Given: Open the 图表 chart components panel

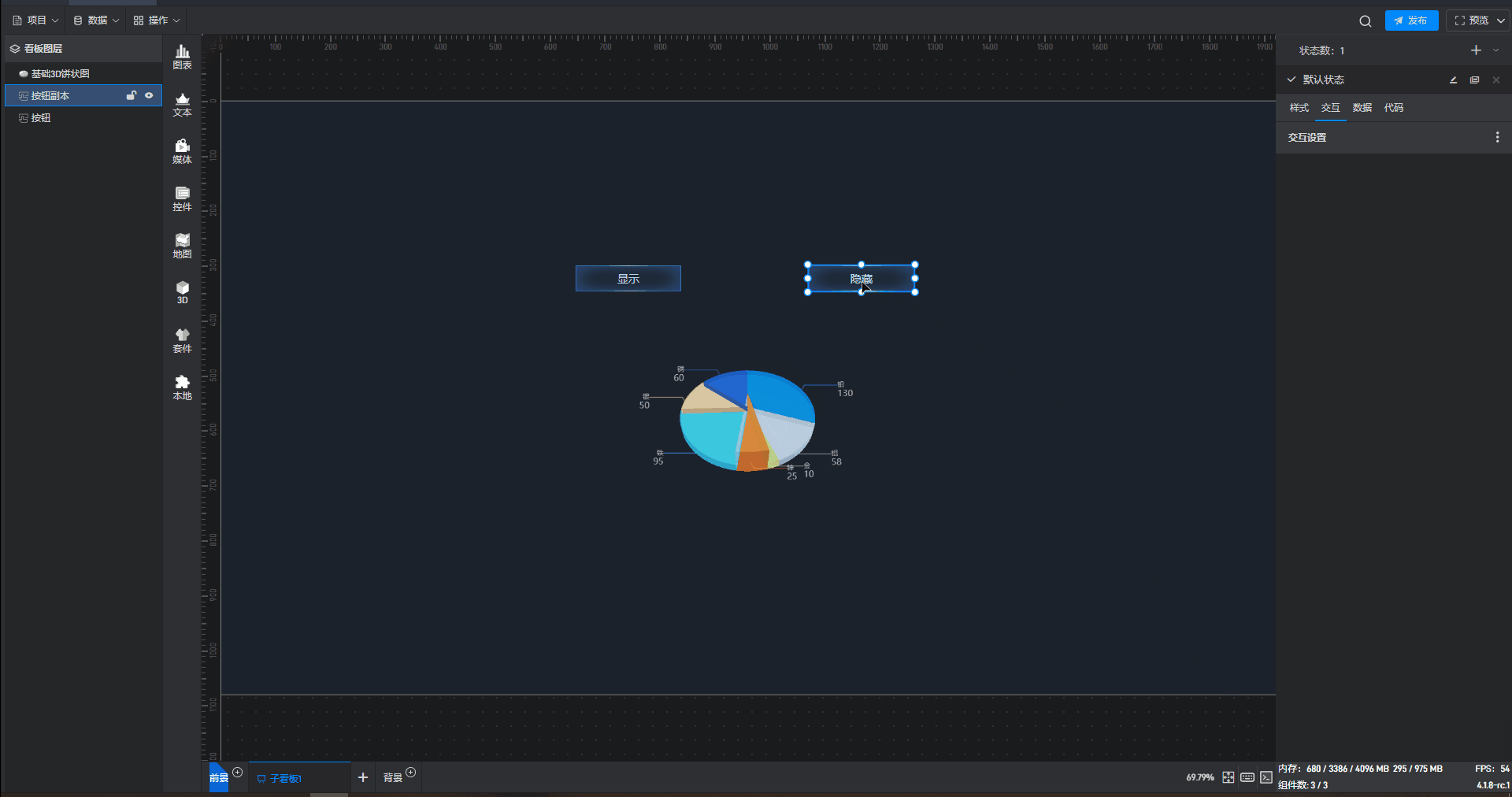Looking at the screenshot, I should (182, 57).
